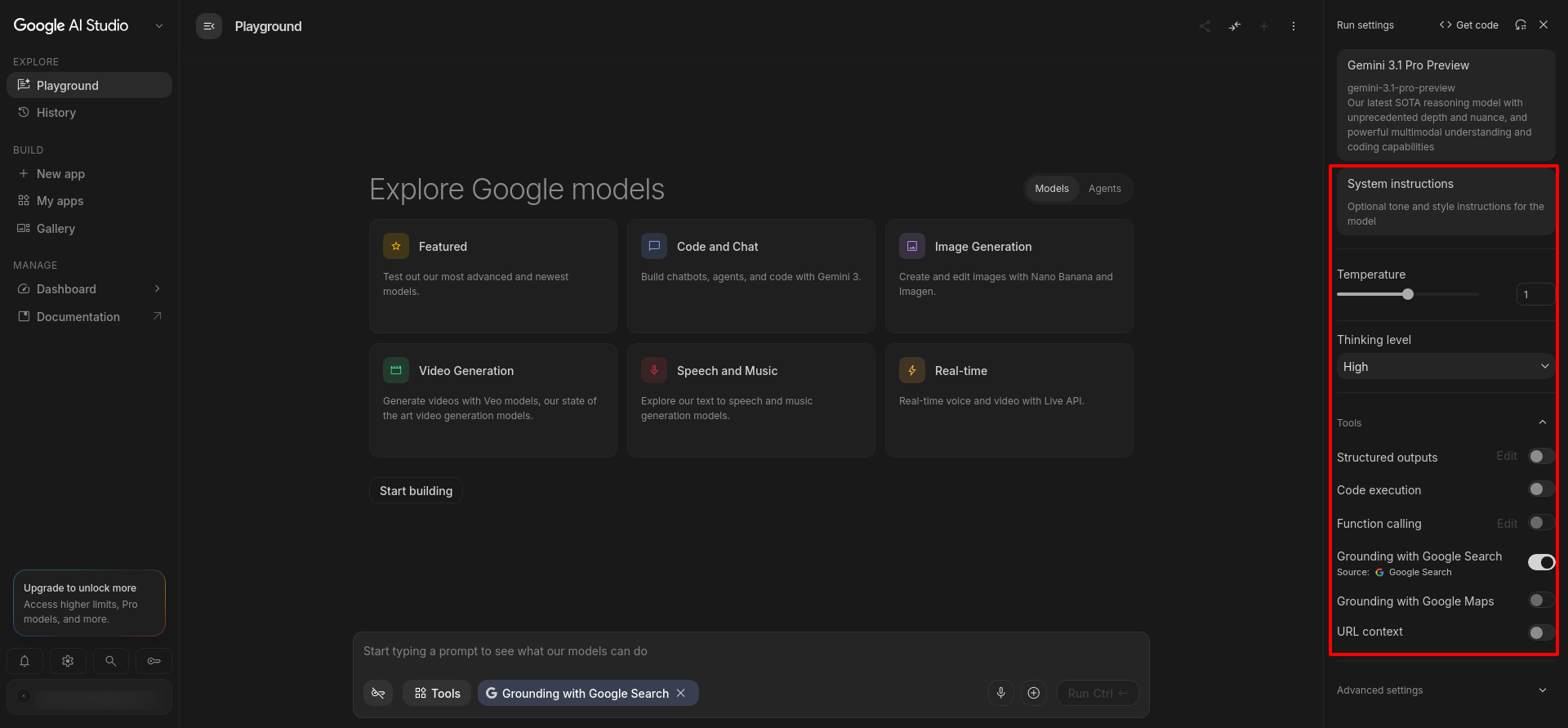Open the three-dot more options menu
The width and height of the screenshot is (1568, 728).
point(1294,26)
